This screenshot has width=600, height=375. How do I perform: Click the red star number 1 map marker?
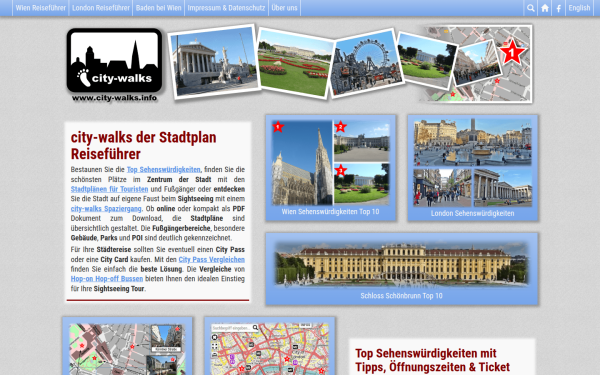pyautogui.click(x=512, y=52)
